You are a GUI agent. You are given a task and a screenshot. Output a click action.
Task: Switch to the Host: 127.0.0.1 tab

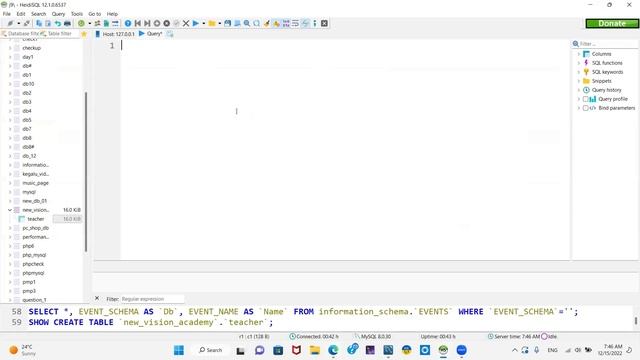click(115, 34)
